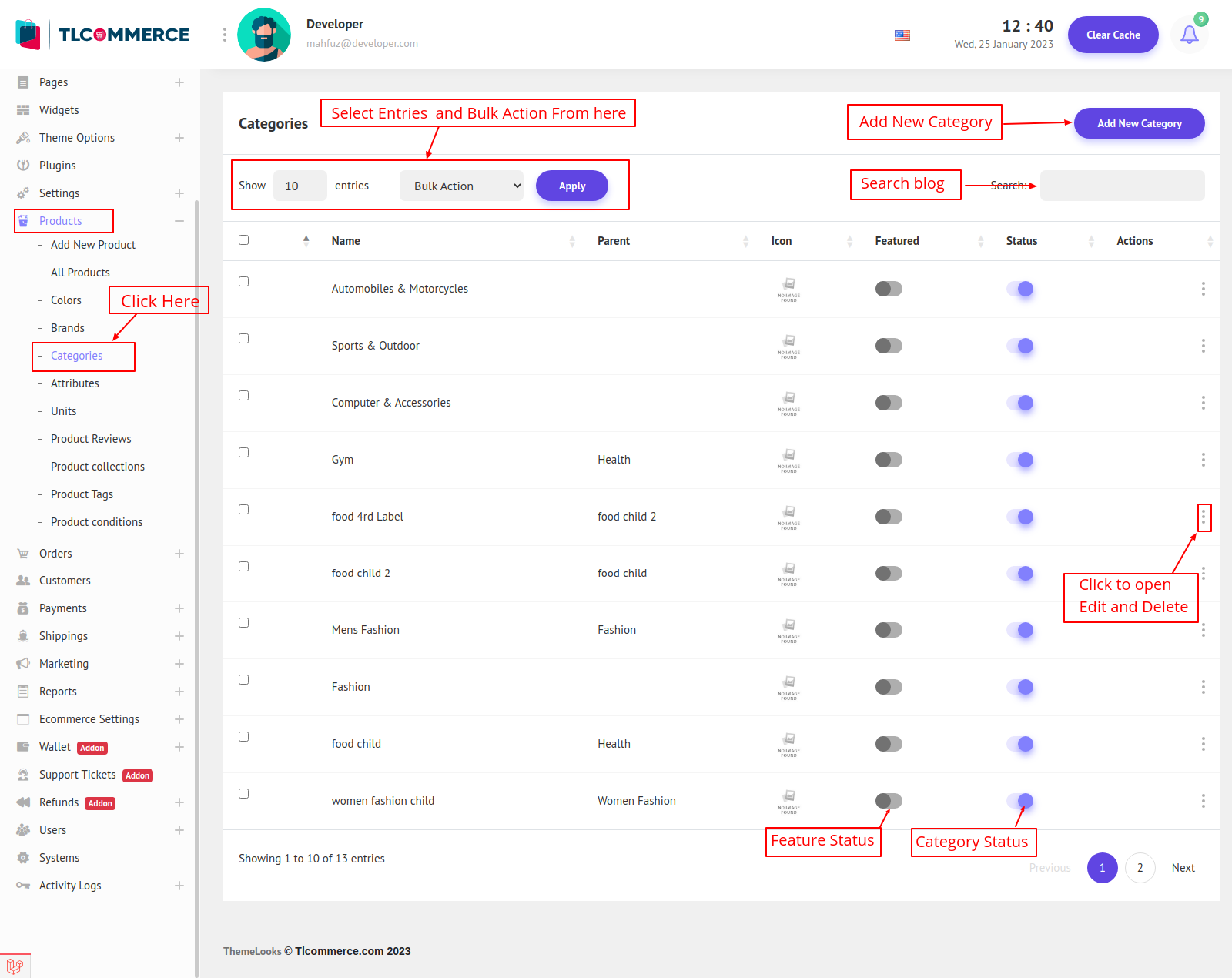Open actions menu for food 4rd Label
The height and width of the screenshot is (978, 1232).
tap(1203, 517)
